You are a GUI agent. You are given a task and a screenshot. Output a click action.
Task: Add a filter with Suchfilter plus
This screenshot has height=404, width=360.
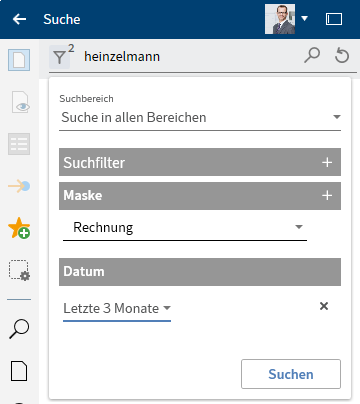pos(327,162)
